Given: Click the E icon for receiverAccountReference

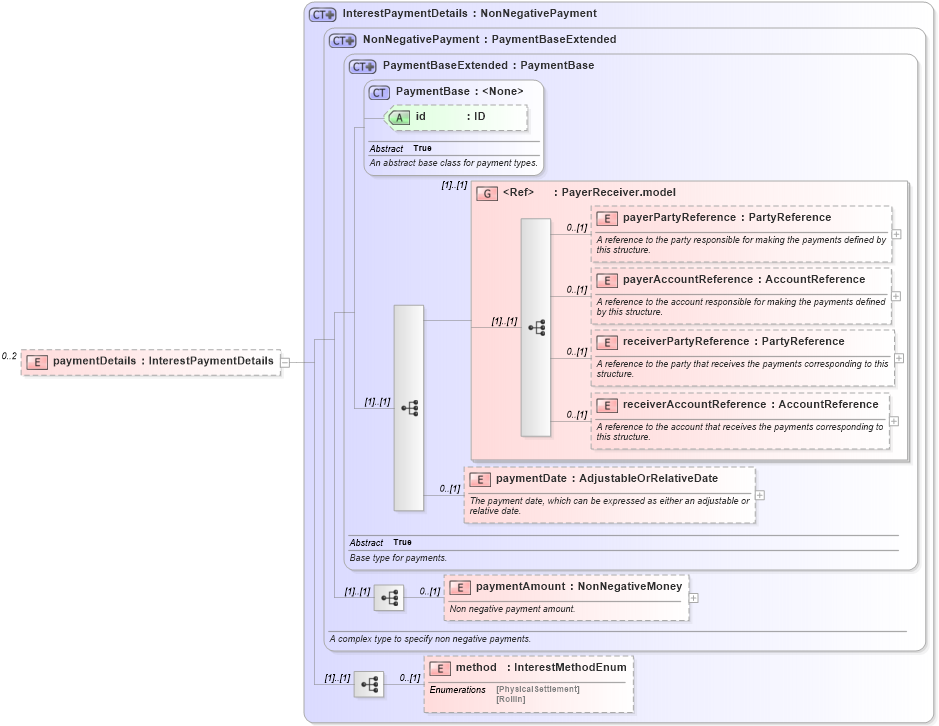Looking at the screenshot, I should (x=607, y=404).
